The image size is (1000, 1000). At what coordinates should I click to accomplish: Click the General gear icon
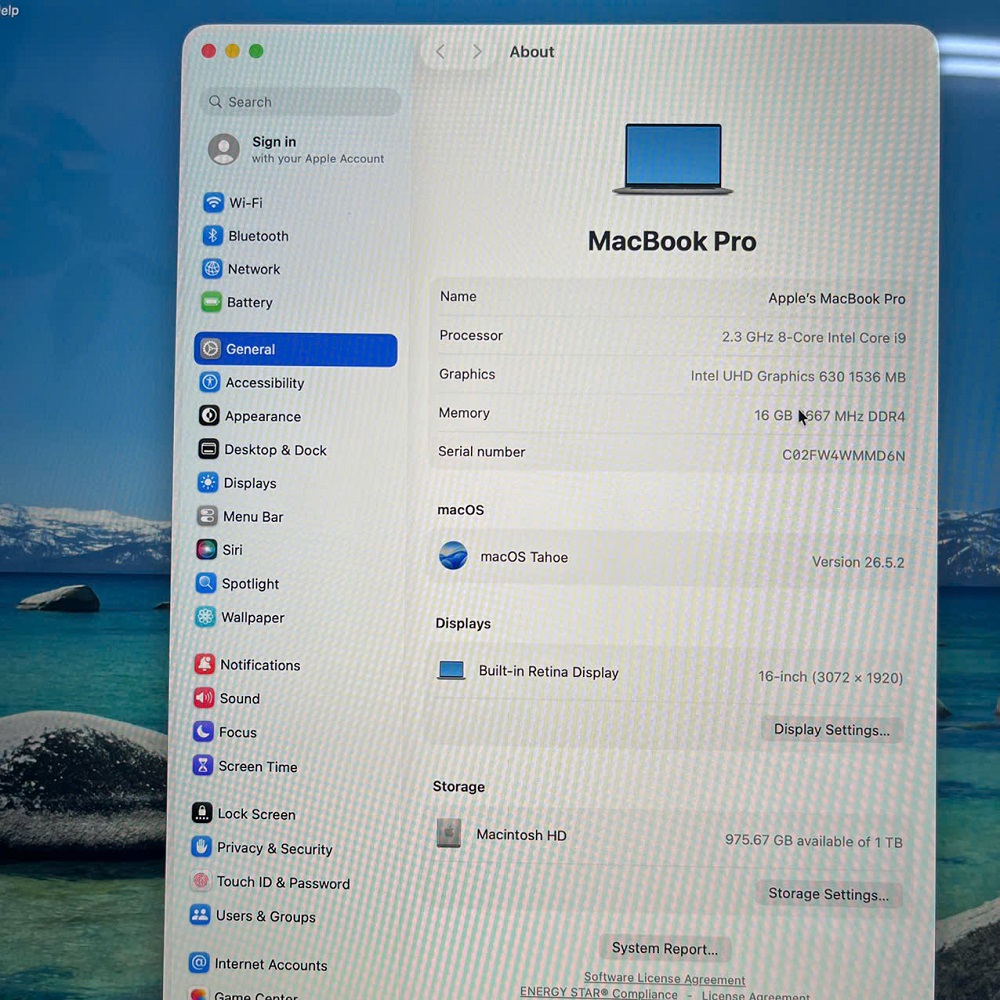coord(210,348)
